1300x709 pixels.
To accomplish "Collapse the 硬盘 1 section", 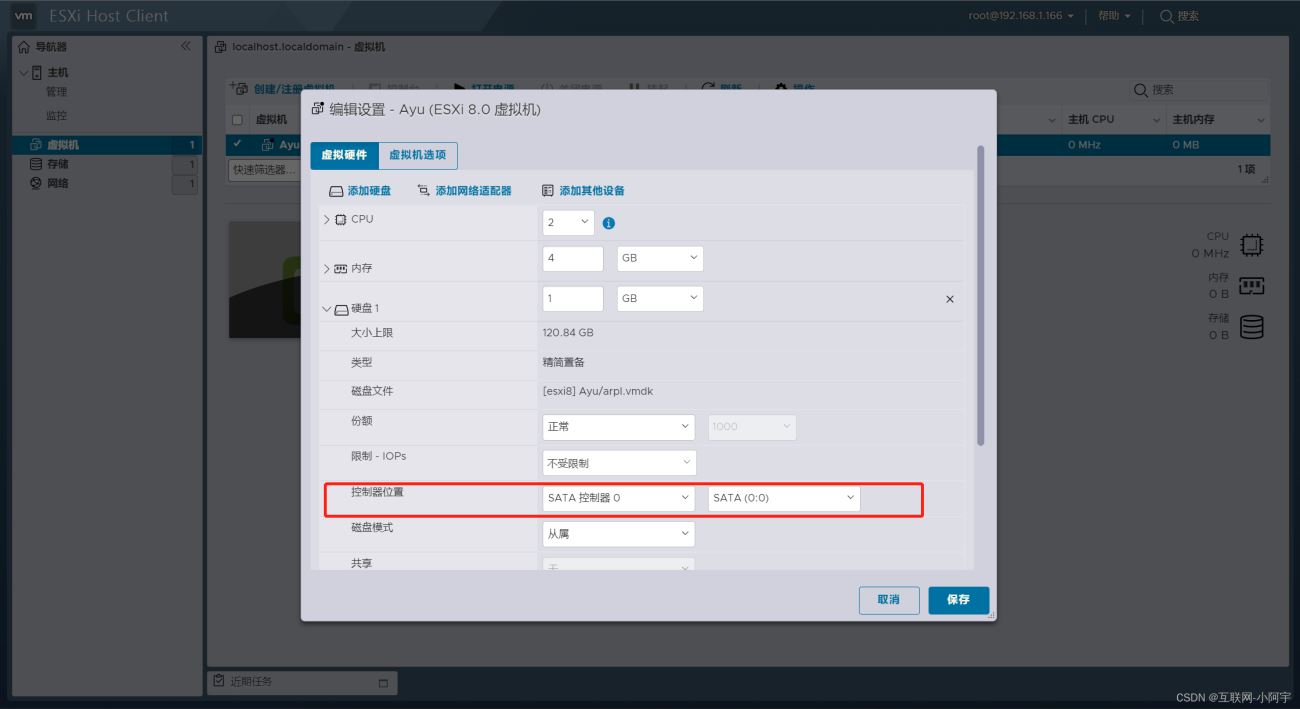I will [x=327, y=309].
